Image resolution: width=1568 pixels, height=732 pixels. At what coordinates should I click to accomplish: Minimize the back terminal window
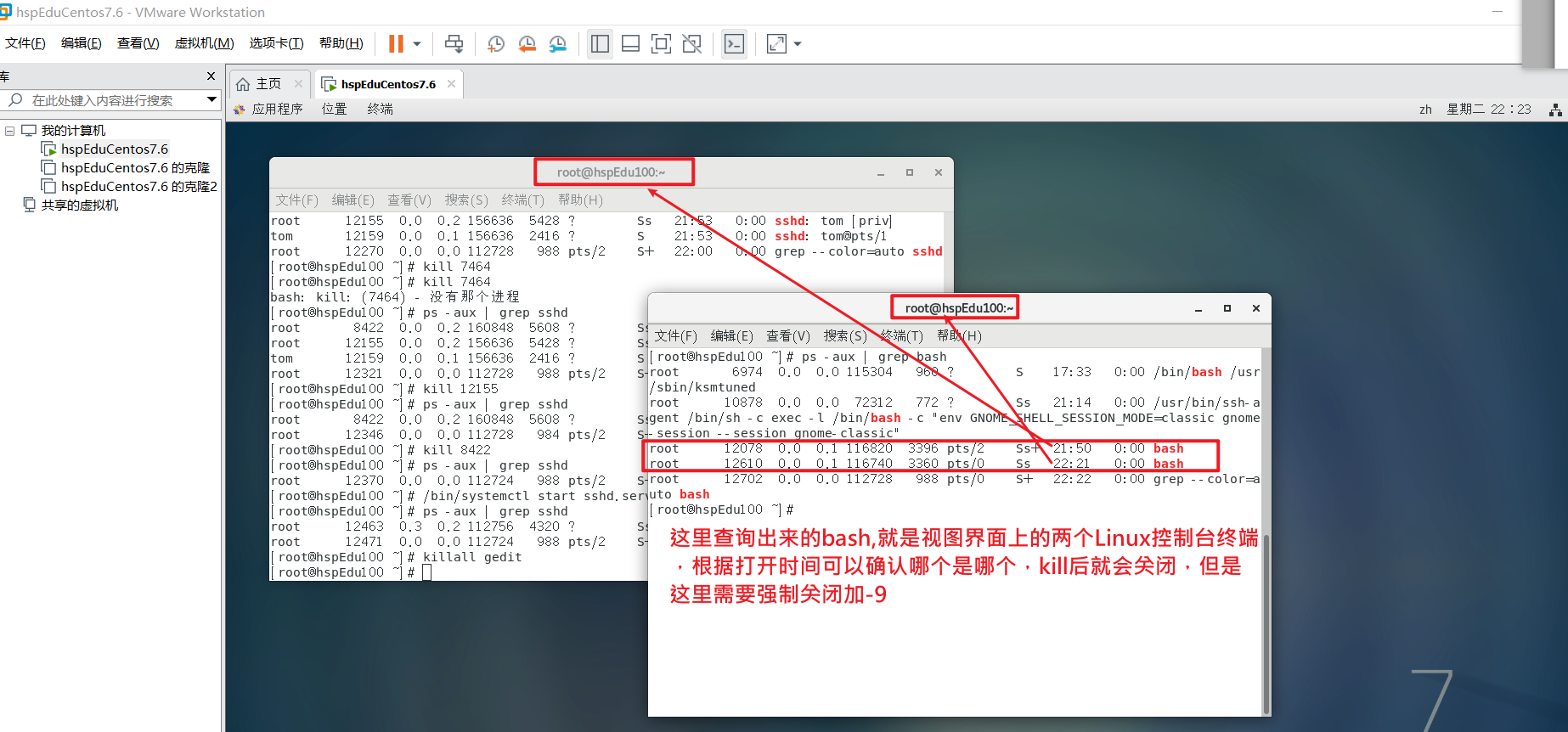881,172
